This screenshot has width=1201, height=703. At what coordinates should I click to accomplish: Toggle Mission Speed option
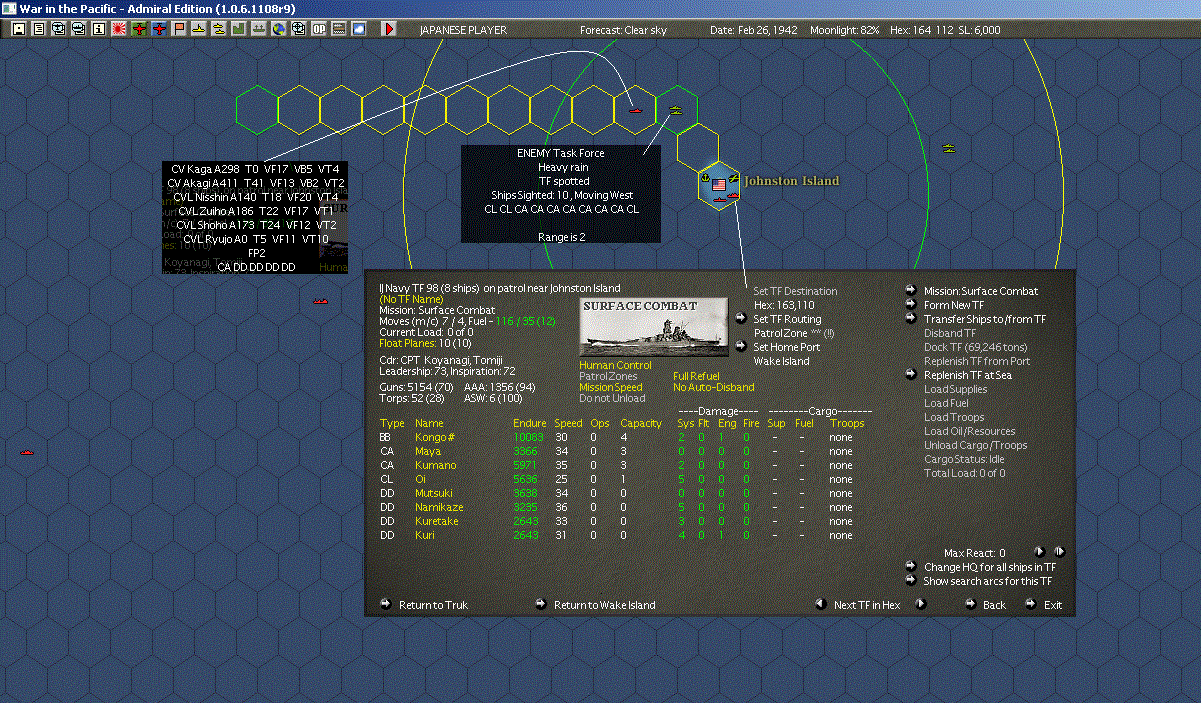click(x=611, y=388)
